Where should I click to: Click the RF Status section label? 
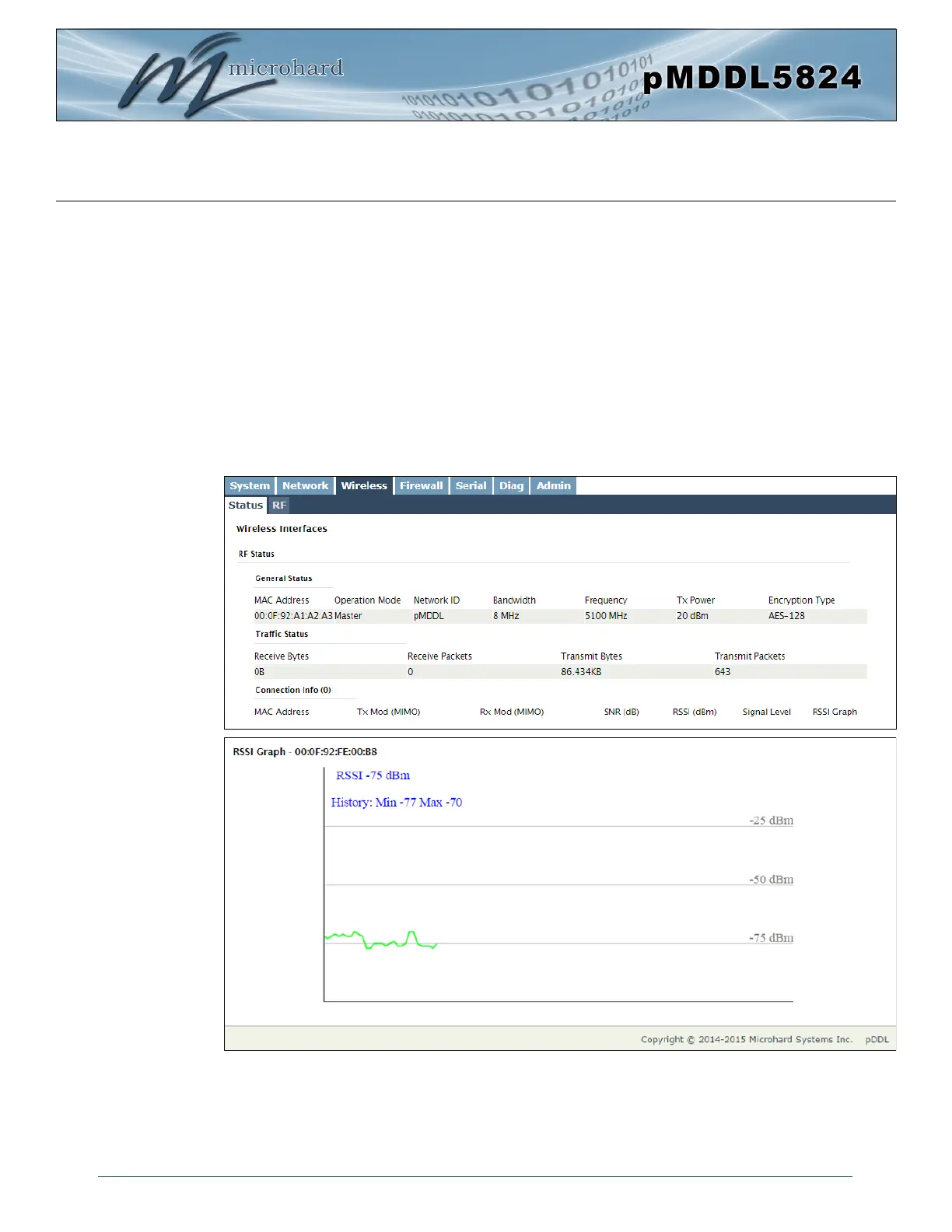click(x=257, y=554)
